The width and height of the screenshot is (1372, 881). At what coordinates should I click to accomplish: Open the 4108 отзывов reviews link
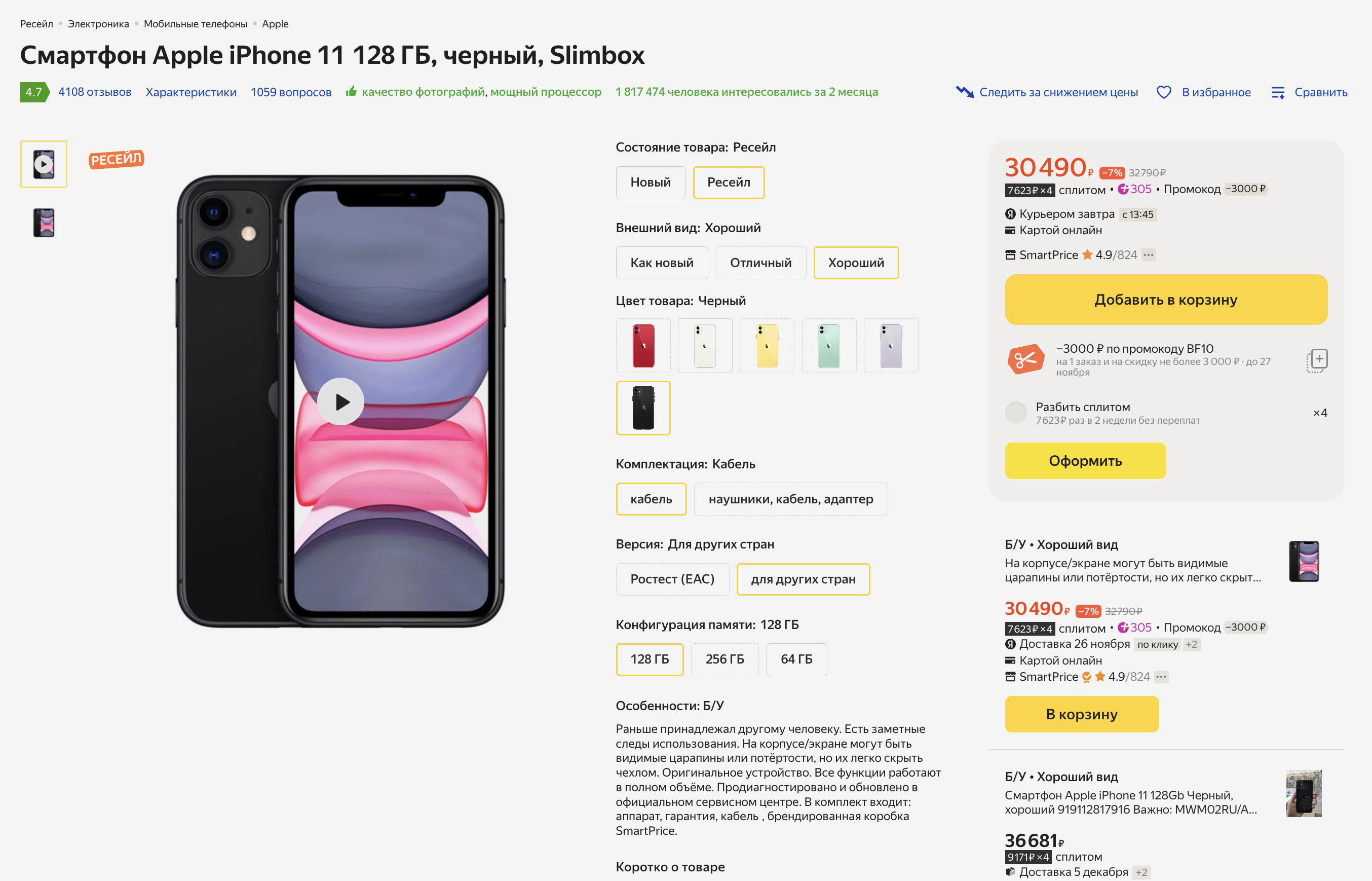(95, 92)
